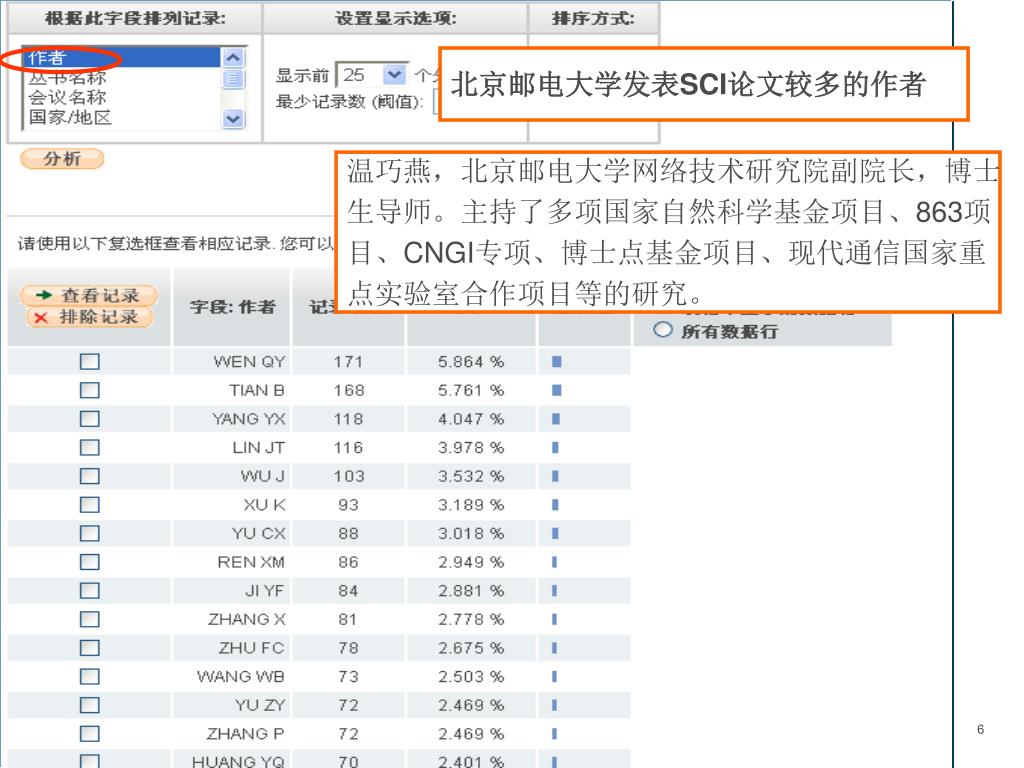Screen dimensions: 1024x768
Task: Check the XU K row checkbox
Action: click(89, 505)
